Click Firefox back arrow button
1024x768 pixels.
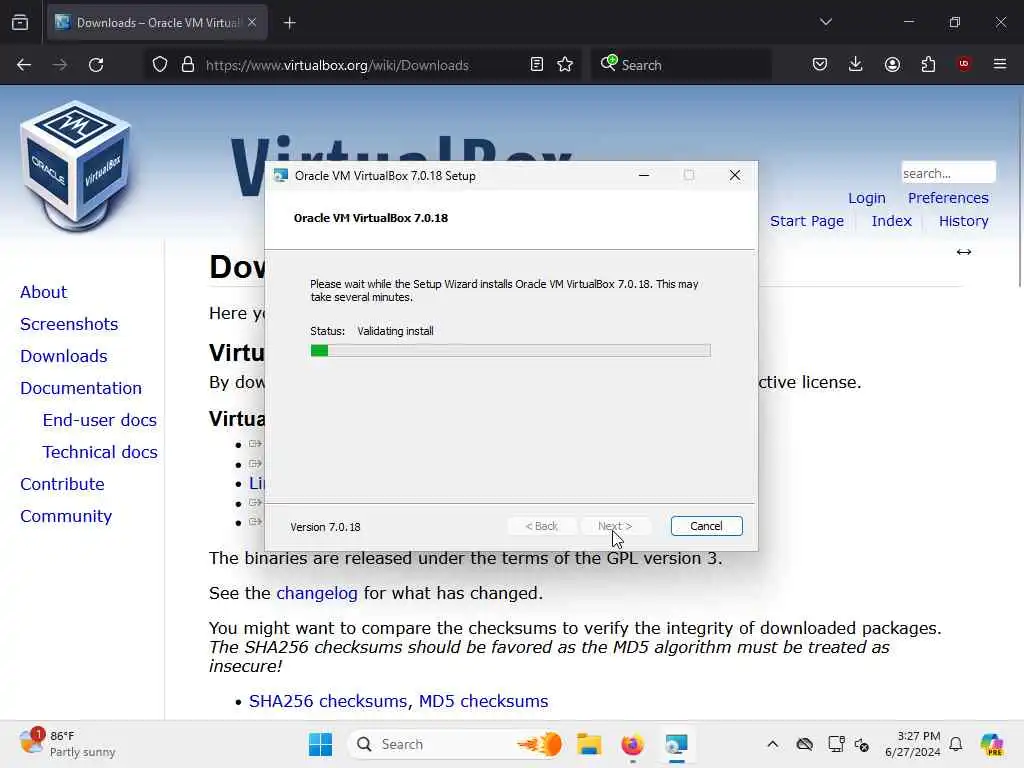[24, 65]
